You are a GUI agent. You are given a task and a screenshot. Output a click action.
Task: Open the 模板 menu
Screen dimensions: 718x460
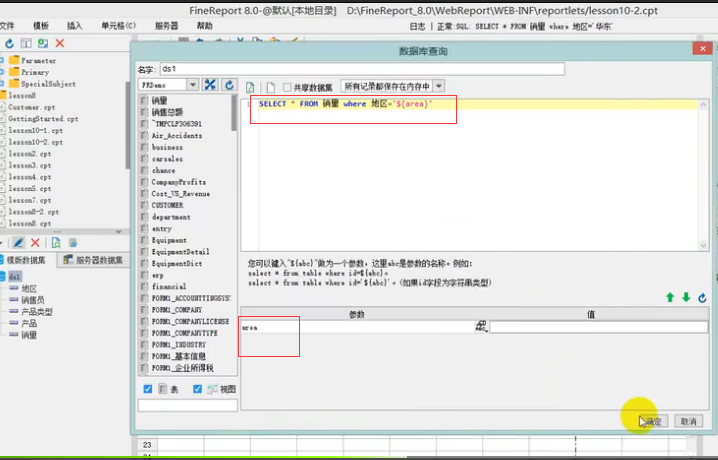41,26
